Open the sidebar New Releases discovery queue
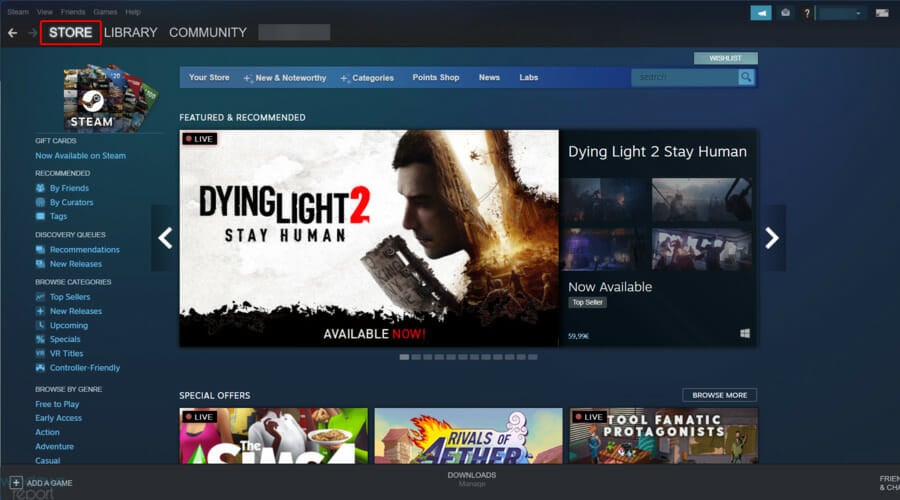900x500 pixels. coord(76,264)
